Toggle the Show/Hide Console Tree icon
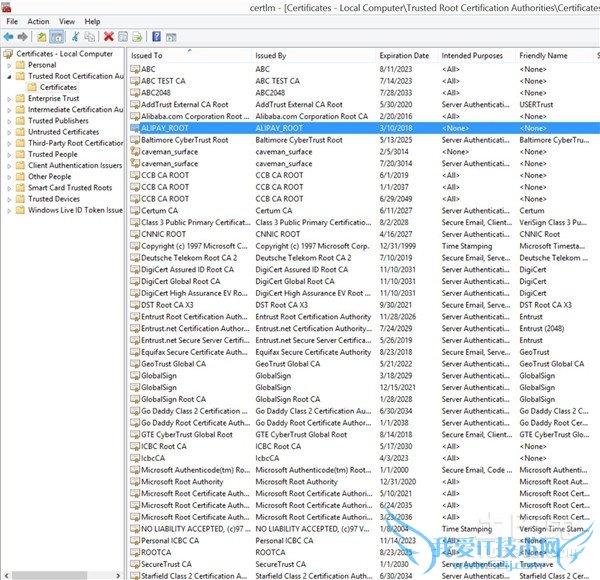600x580 pixels. tap(58, 36)
